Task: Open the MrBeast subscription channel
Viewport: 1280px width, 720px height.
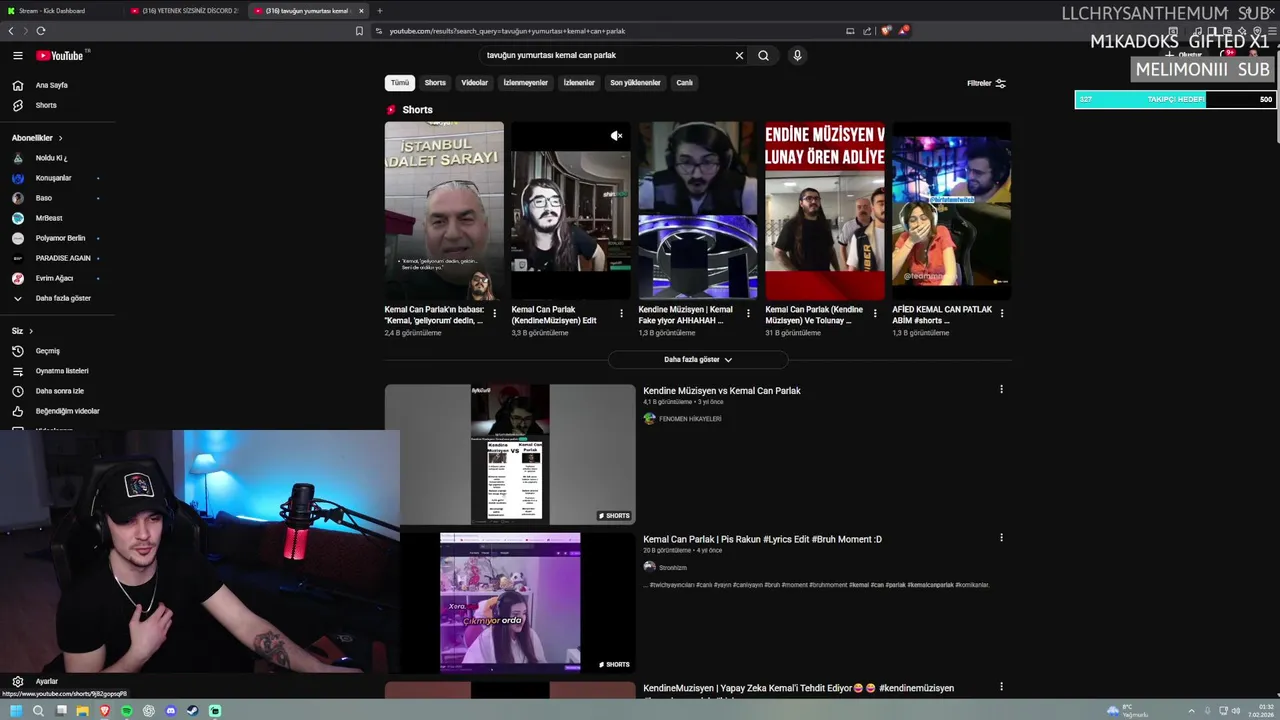Action: [x=58, y=218]
